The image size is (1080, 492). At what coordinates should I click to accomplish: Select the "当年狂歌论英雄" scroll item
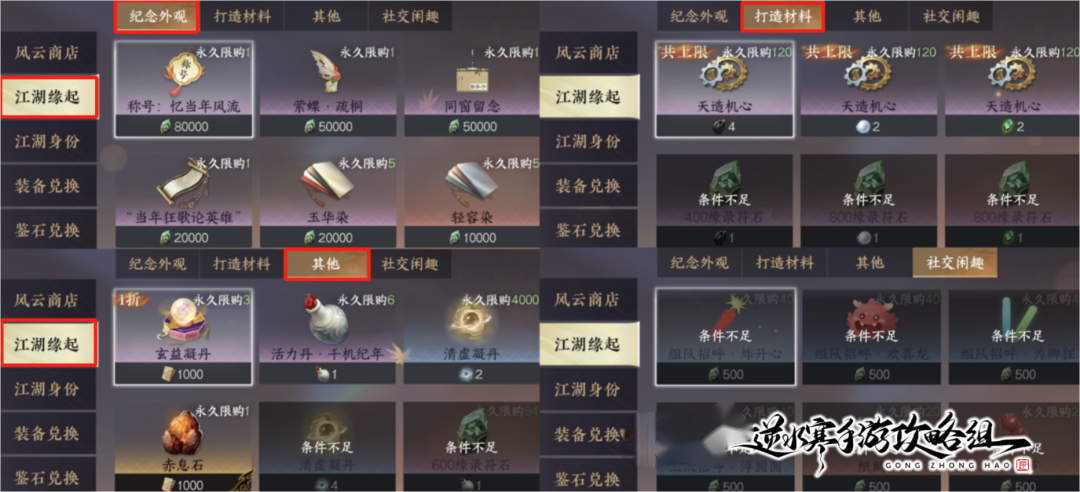tap(183, 201)
